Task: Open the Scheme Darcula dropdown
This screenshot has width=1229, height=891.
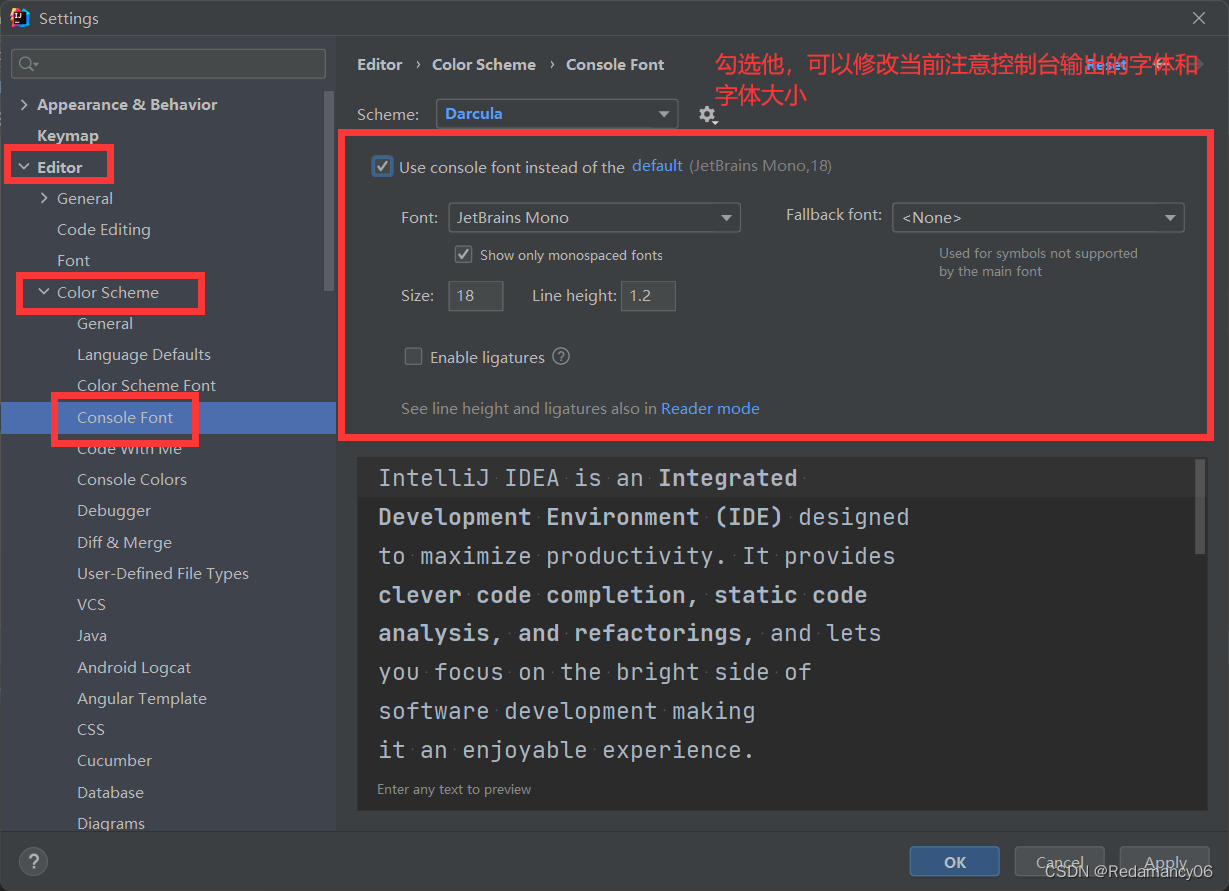Action: 557,114
